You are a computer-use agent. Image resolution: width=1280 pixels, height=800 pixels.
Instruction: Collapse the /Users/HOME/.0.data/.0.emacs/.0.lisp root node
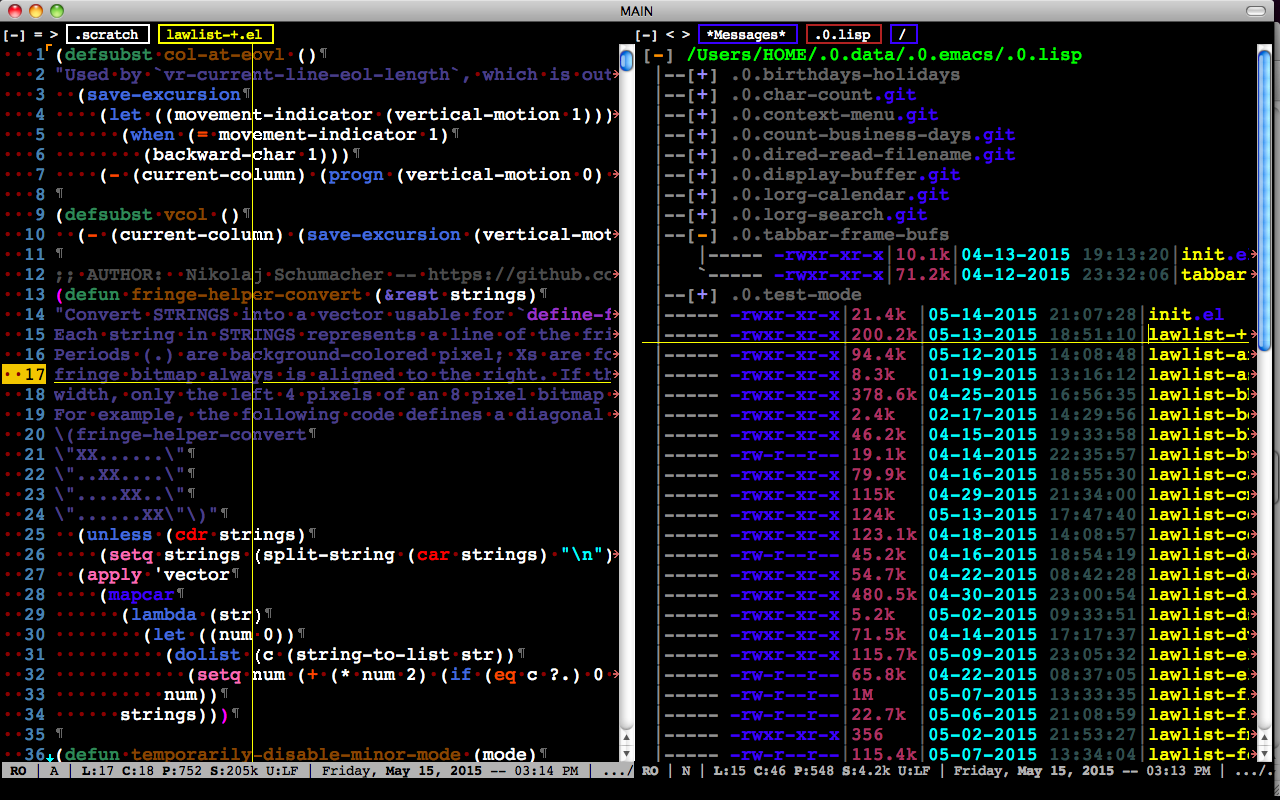661,55
